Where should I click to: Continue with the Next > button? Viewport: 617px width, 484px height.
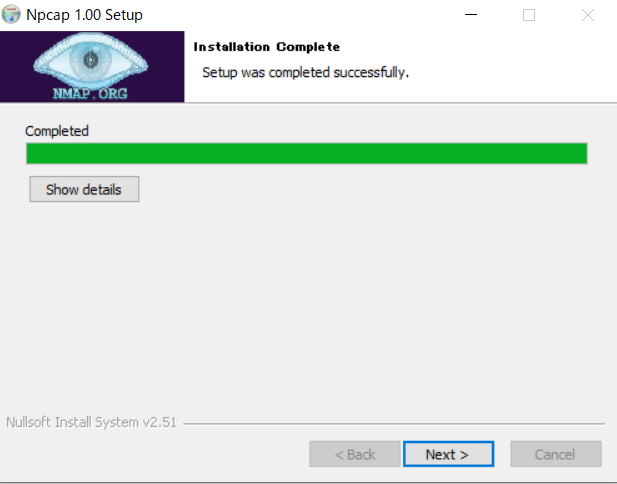(449, 454)
